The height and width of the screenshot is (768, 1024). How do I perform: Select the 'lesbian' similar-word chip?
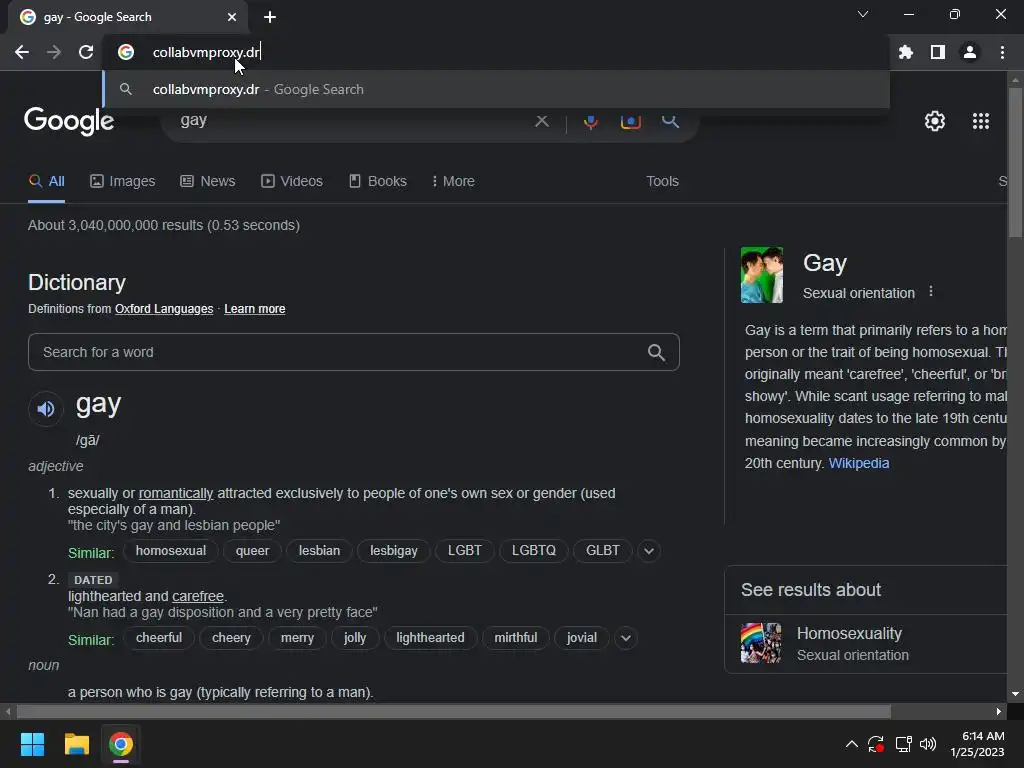click(x=319, y=551)
